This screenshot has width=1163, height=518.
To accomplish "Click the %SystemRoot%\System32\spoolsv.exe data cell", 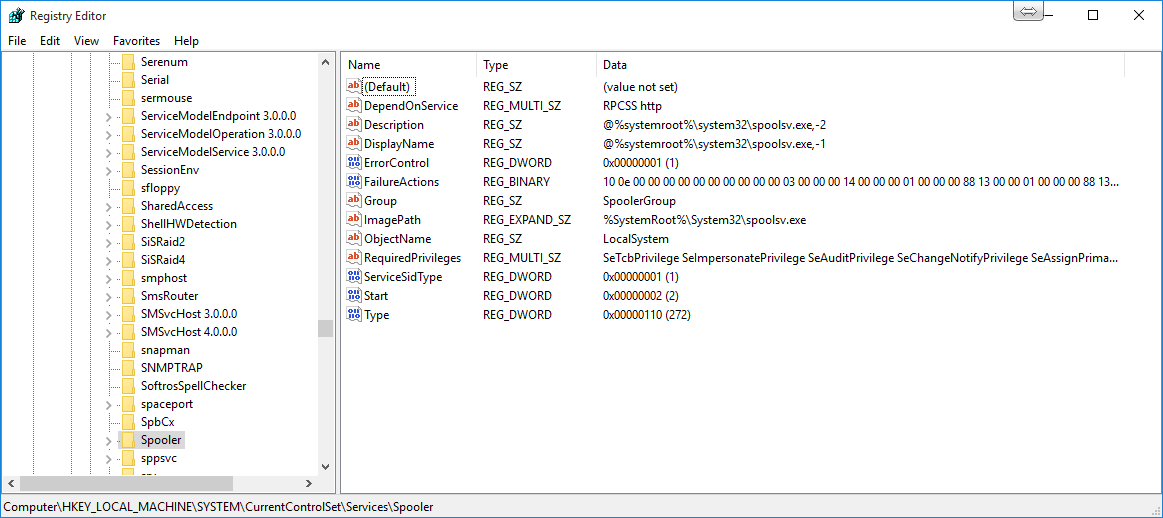I will tap(704, 220).
